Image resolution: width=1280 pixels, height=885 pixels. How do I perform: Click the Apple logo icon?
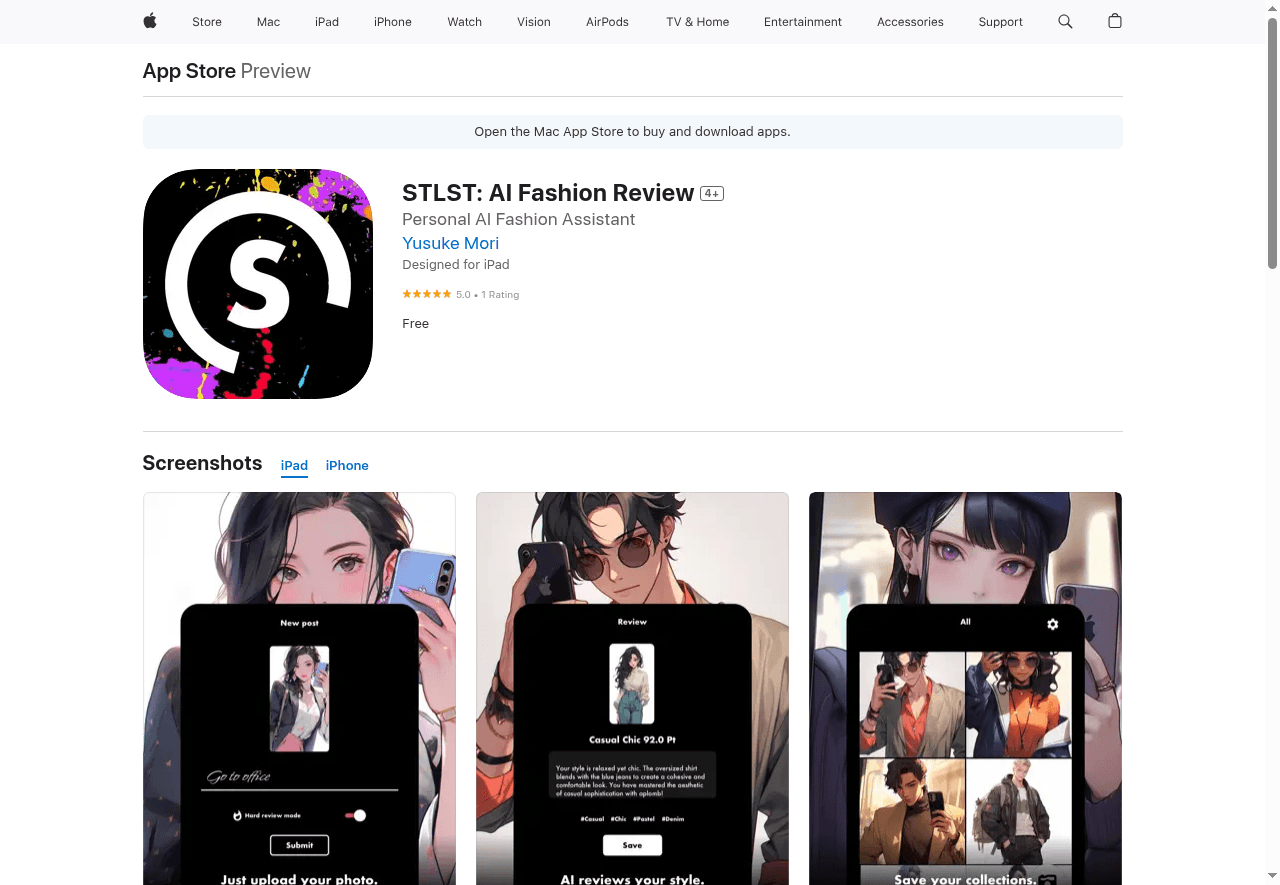pyautogui.click(x=150, y=21)
